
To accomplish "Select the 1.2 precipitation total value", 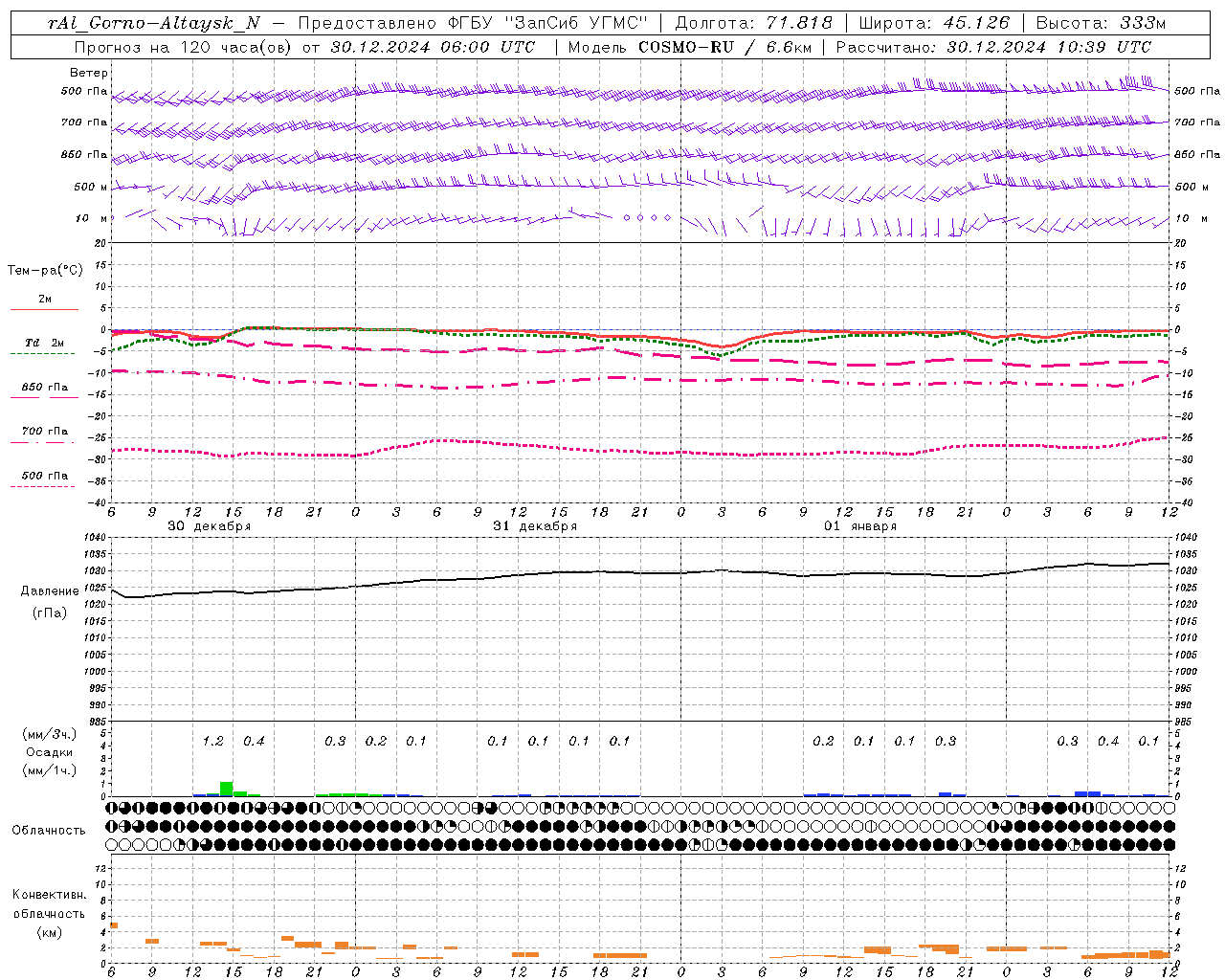I will point(212,741).
